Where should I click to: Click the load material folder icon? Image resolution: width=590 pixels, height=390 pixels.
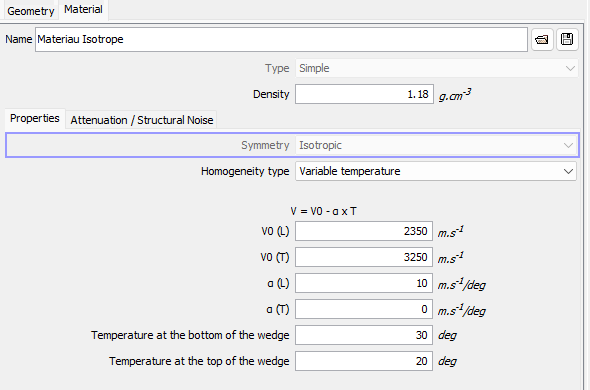point(542,40)
